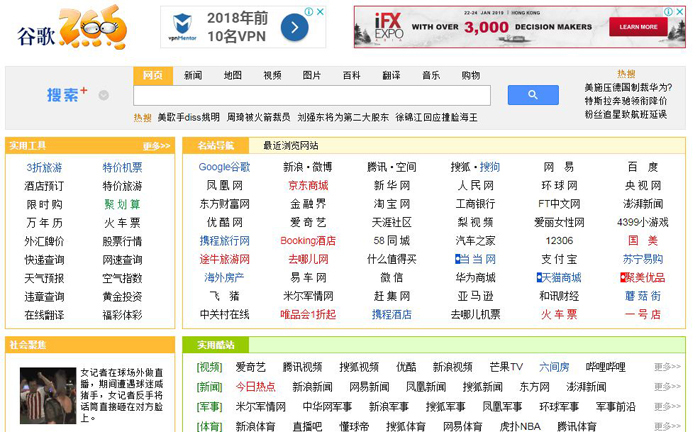
Task: Open the football news thumbnail image
Action: click(48, 395)
